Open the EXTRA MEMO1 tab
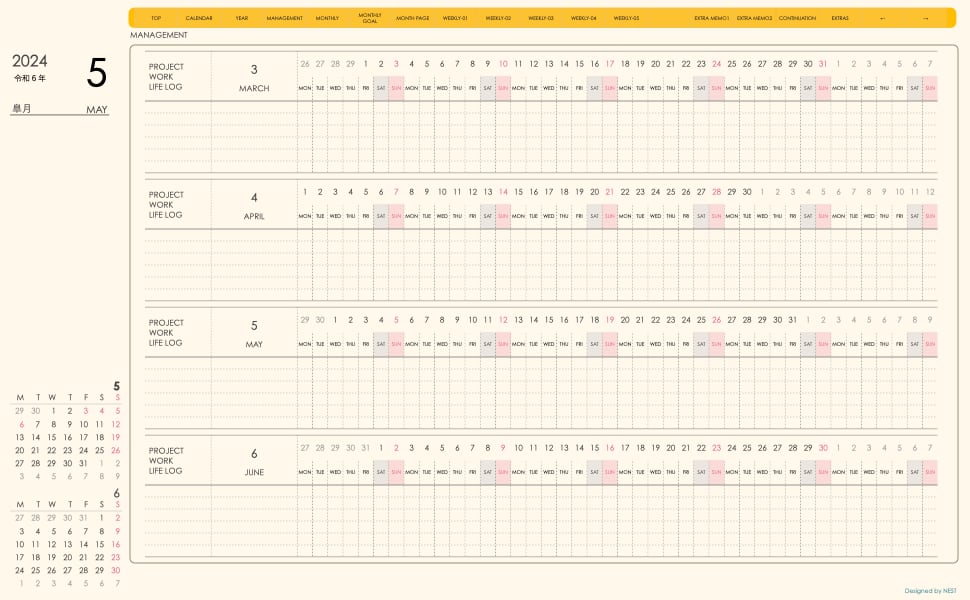The width and height of the screenshot is (970, 600). pos(711,18)
